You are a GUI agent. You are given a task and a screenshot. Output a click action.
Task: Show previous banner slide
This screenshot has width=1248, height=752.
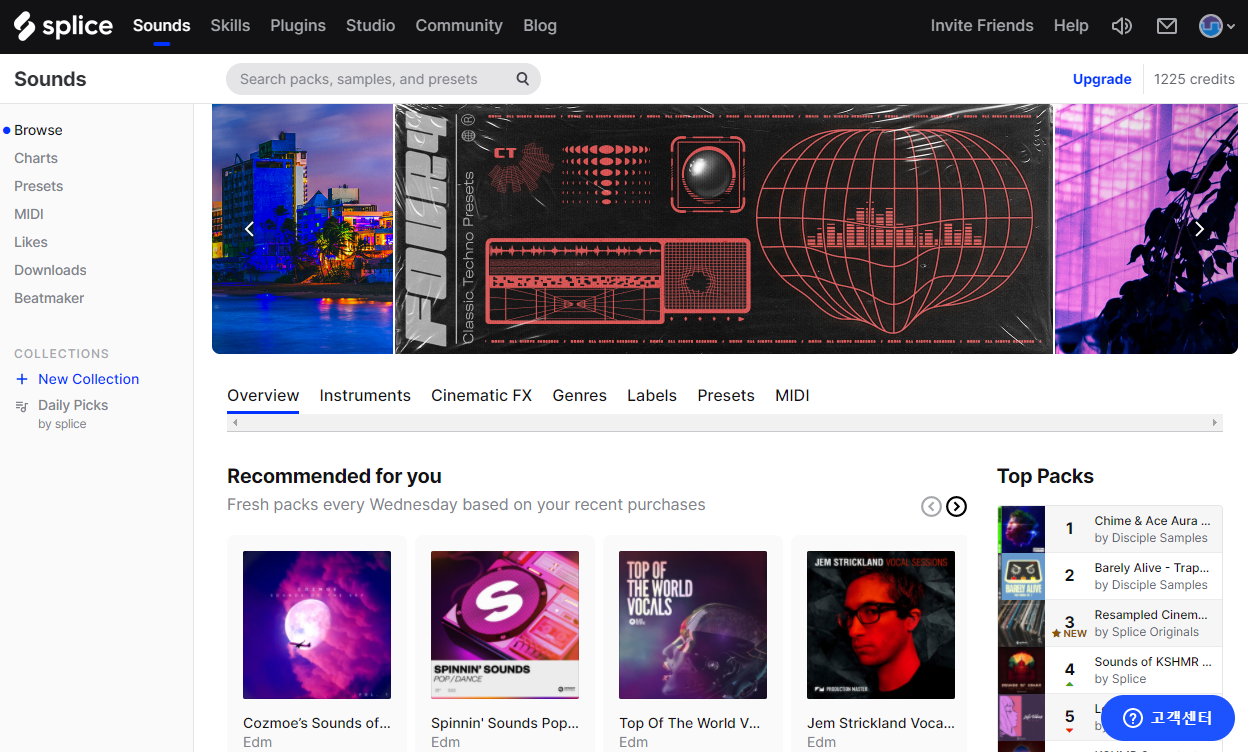(250, 229)
